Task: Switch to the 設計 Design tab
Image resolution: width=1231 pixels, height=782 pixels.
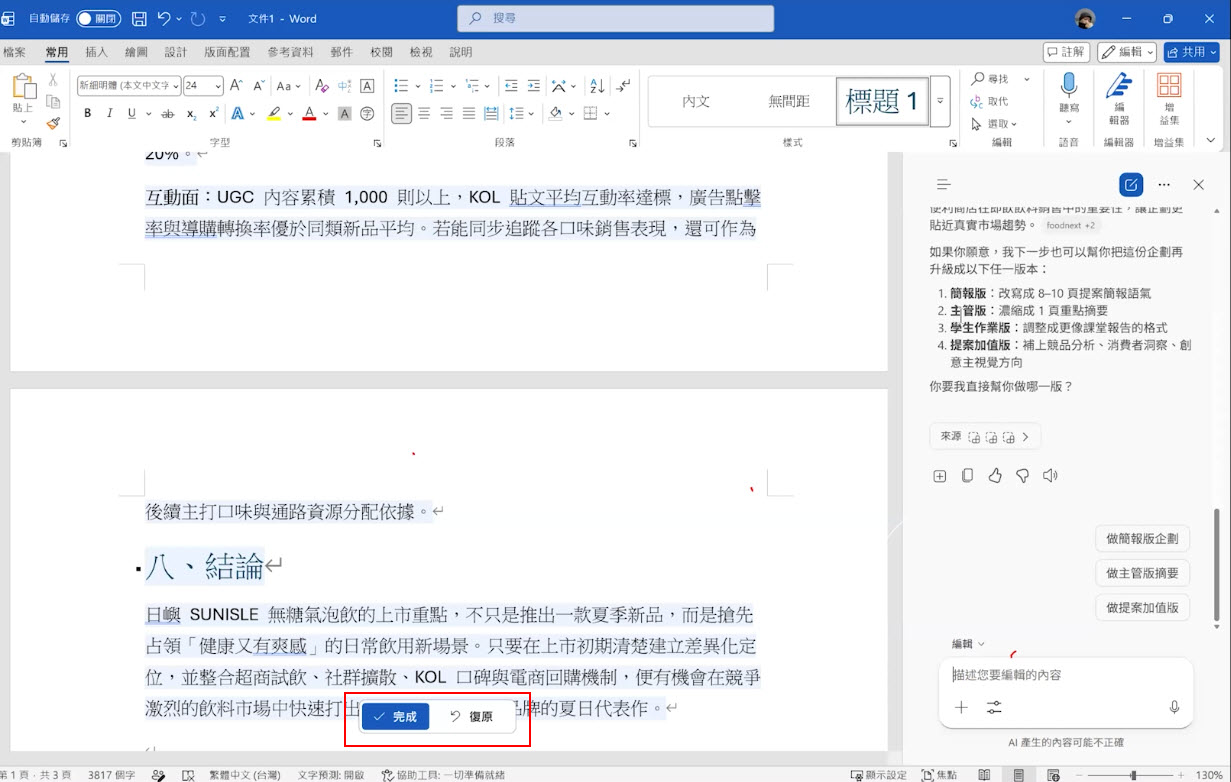Action: click(x=176, y=52)
